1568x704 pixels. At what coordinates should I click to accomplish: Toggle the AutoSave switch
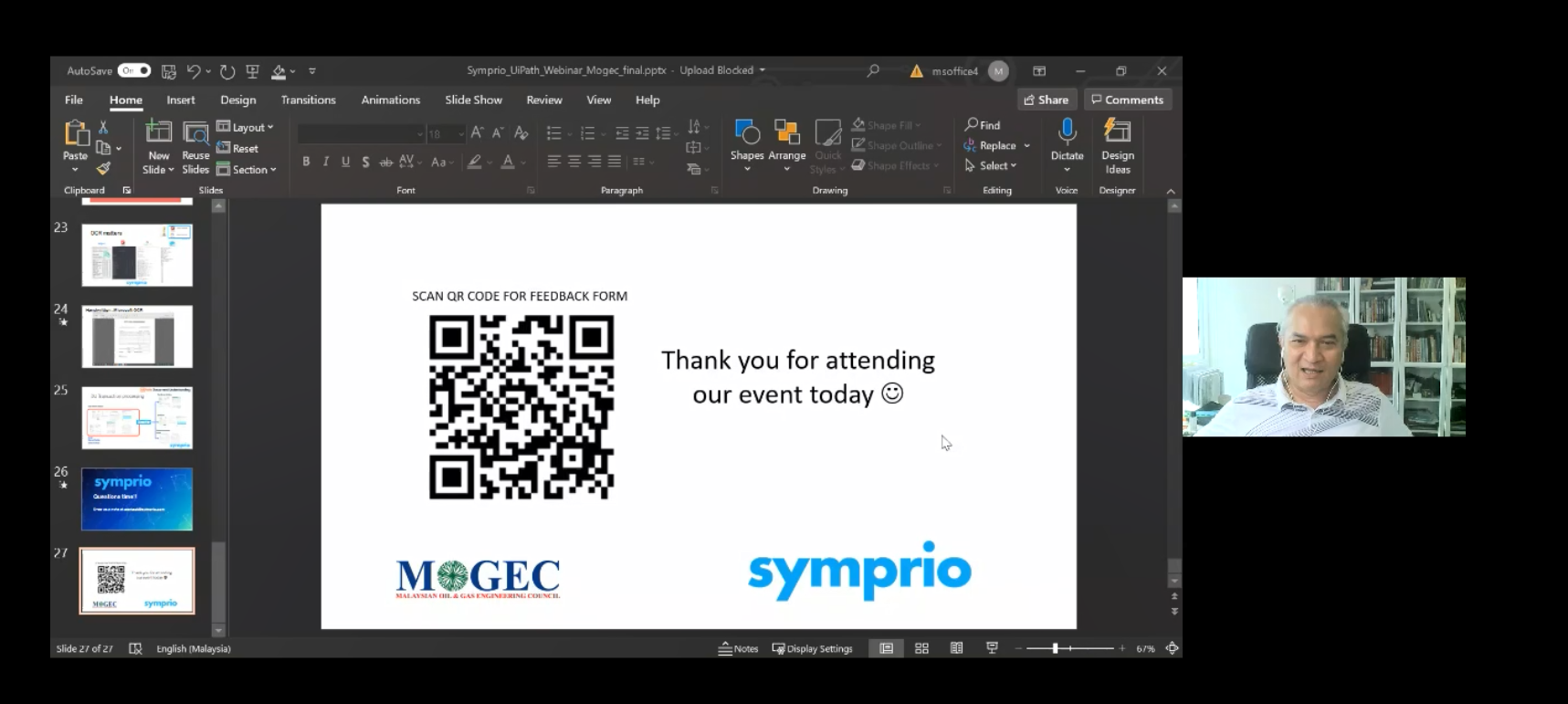(x=133, y=70)
